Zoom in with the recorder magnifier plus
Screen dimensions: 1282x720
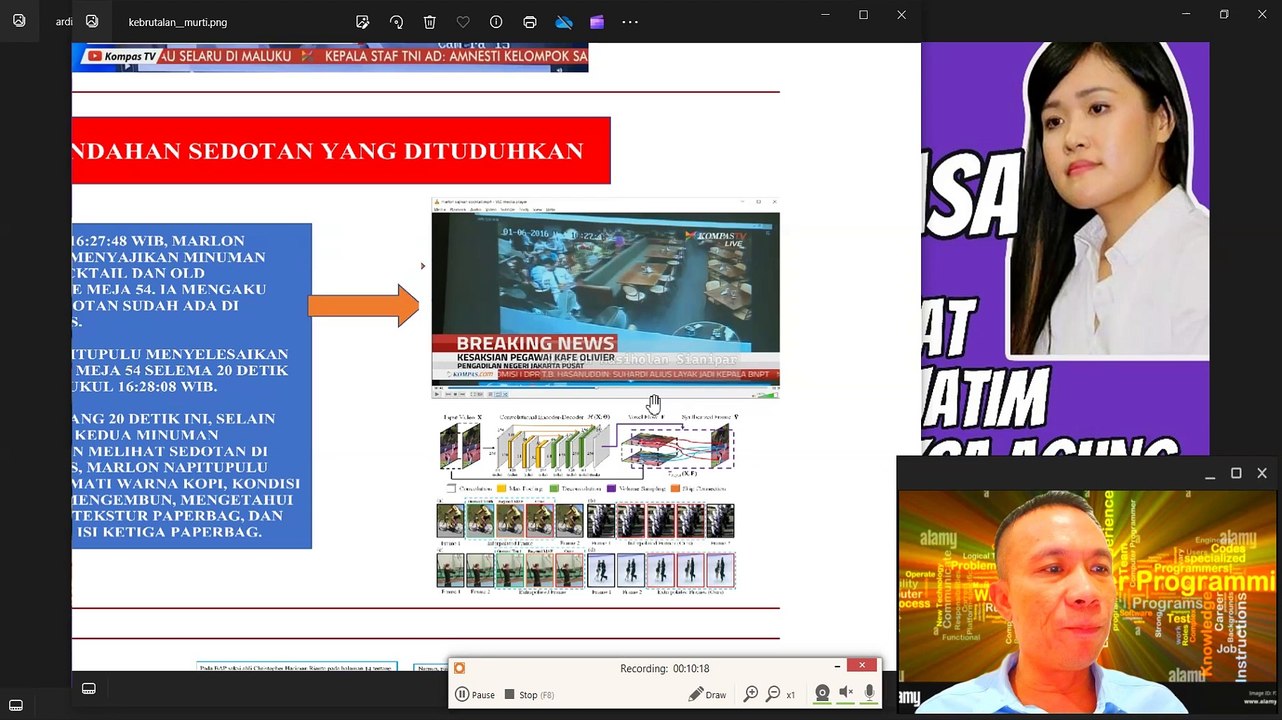tap(751, 694)
